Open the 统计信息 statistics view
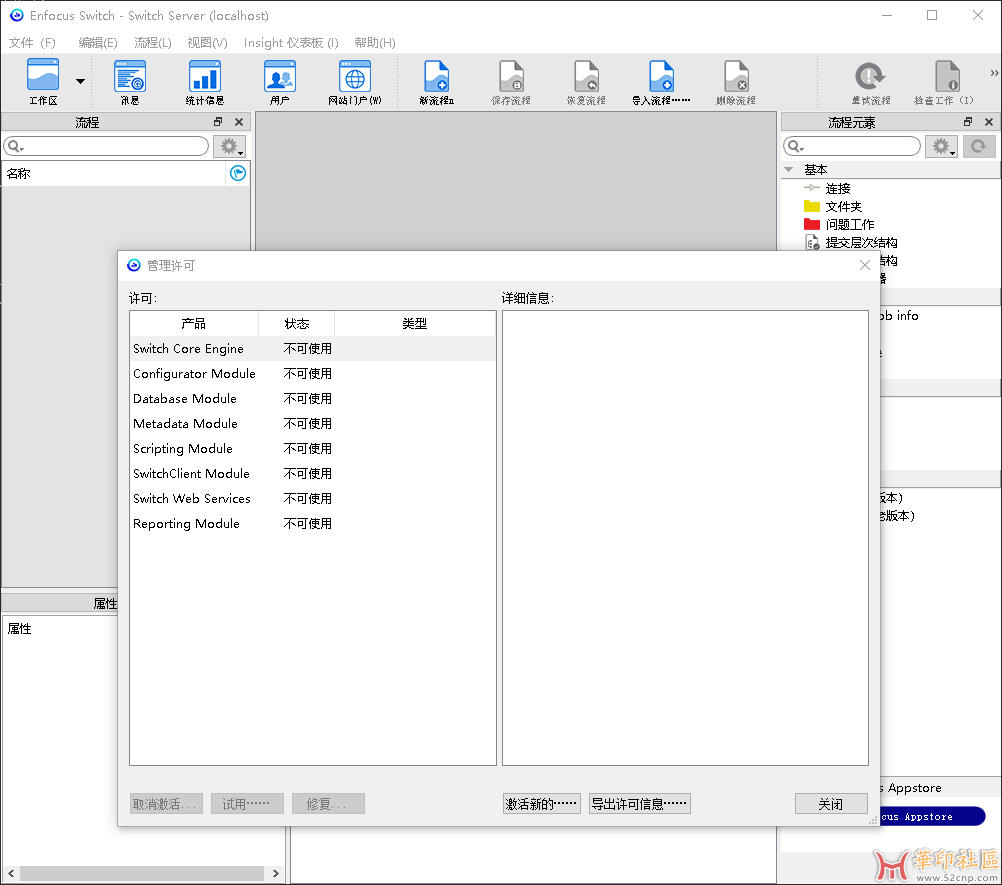The width and height of the screenshot is (1002, 885). (x=204, y=81)
